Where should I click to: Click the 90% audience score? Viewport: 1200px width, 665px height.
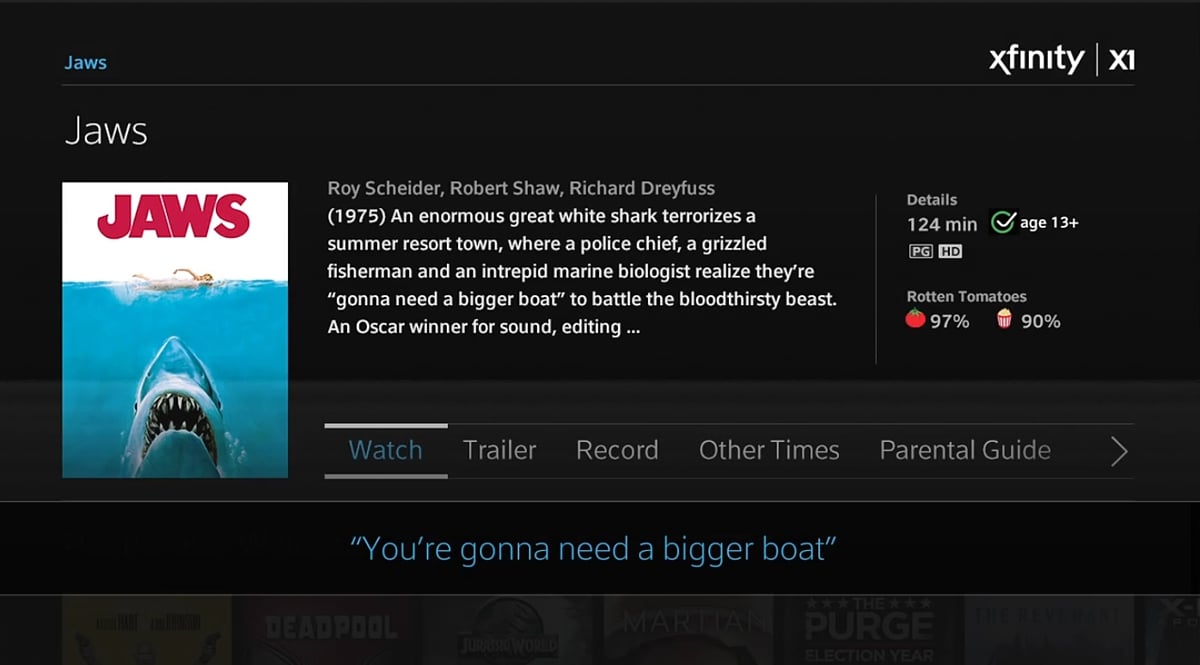click(x=1041, y=321)
